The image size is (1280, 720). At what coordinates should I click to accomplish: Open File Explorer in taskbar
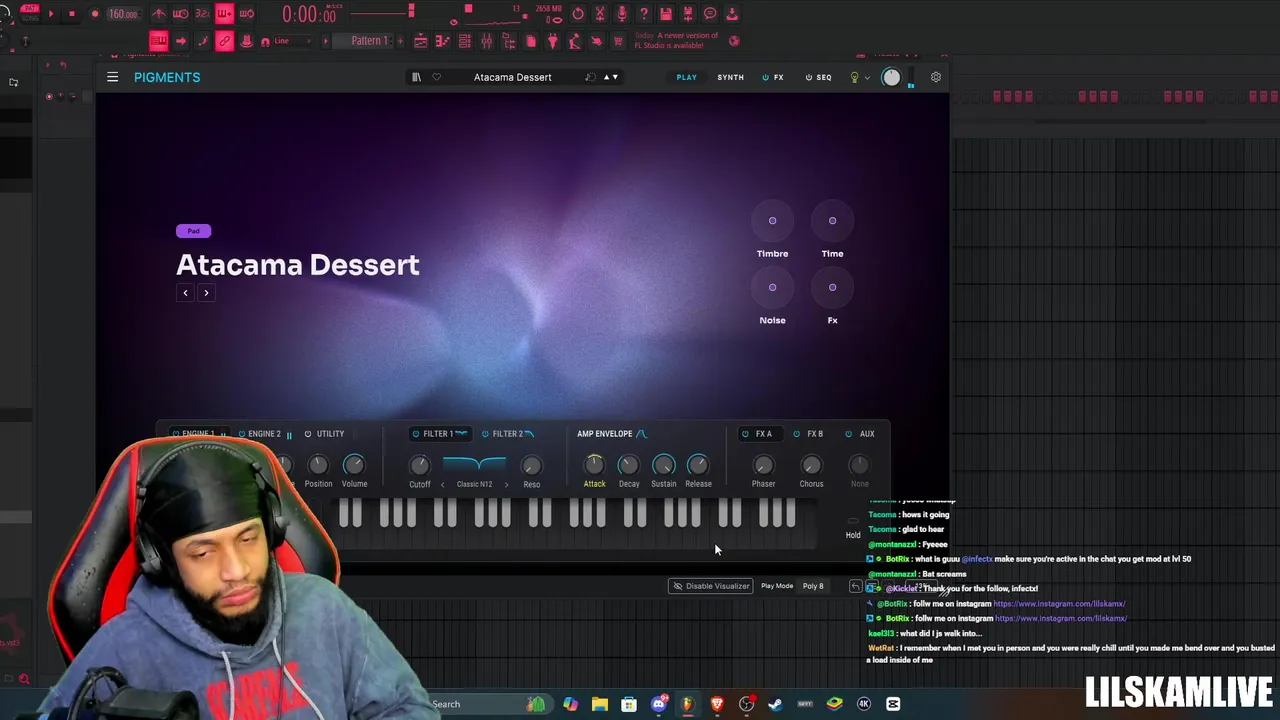point(599,704)
